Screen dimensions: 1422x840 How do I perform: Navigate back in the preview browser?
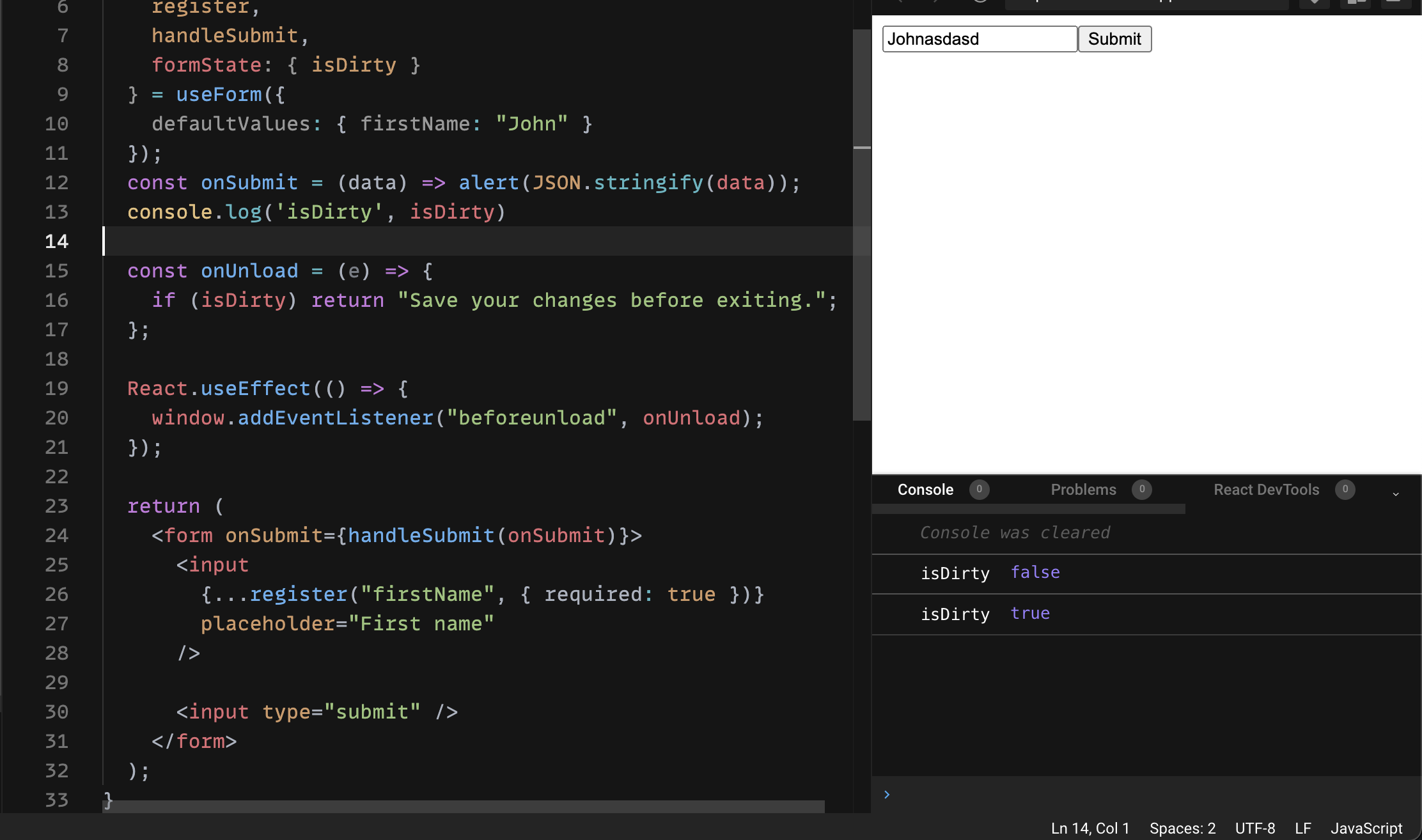click(900, 3)
